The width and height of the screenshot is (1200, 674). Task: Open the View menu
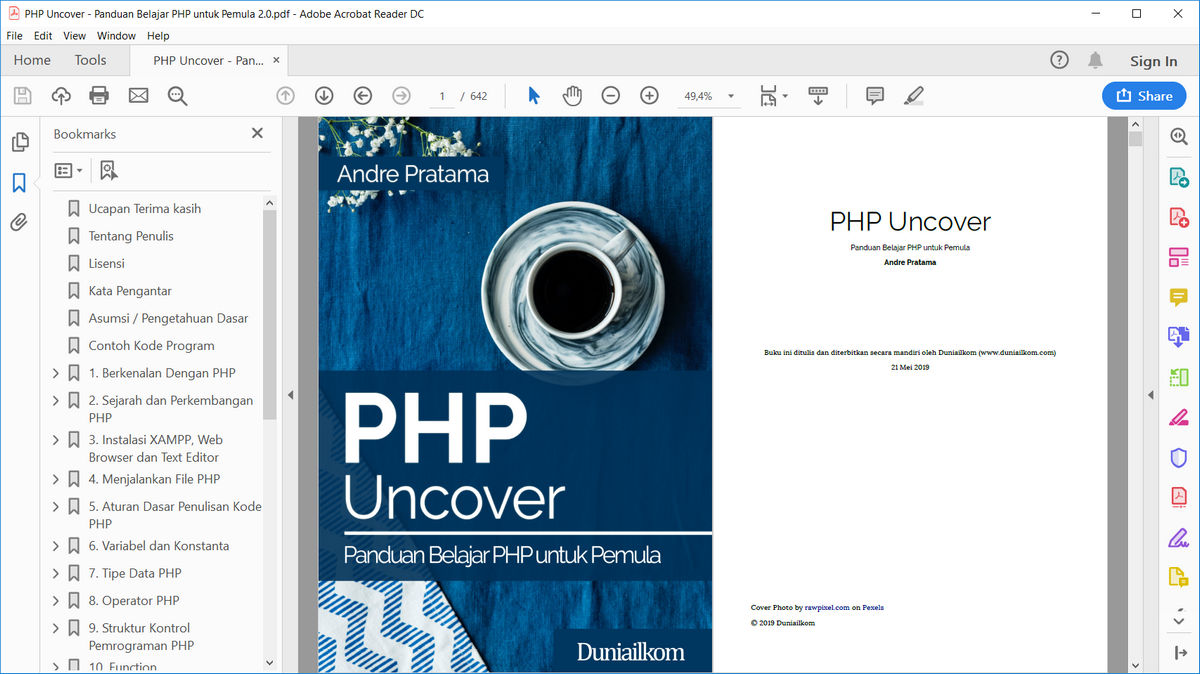click(x=75, y=36)
